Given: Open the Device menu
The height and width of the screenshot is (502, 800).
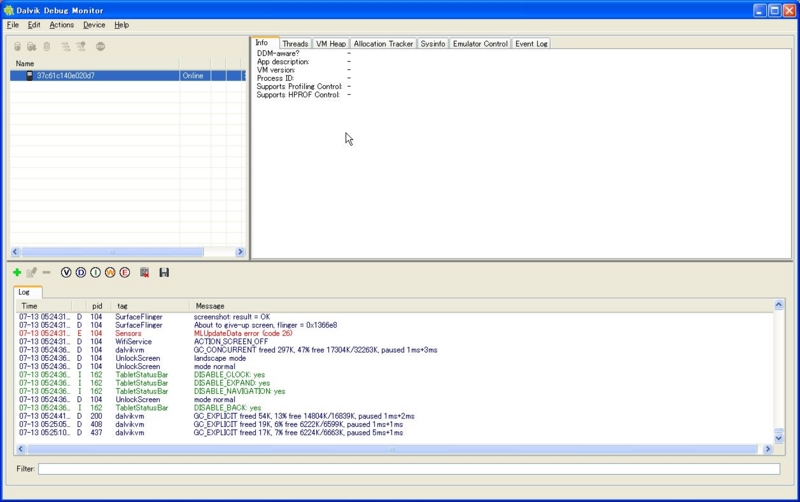Looking at the screenshot, I should 94,25.
